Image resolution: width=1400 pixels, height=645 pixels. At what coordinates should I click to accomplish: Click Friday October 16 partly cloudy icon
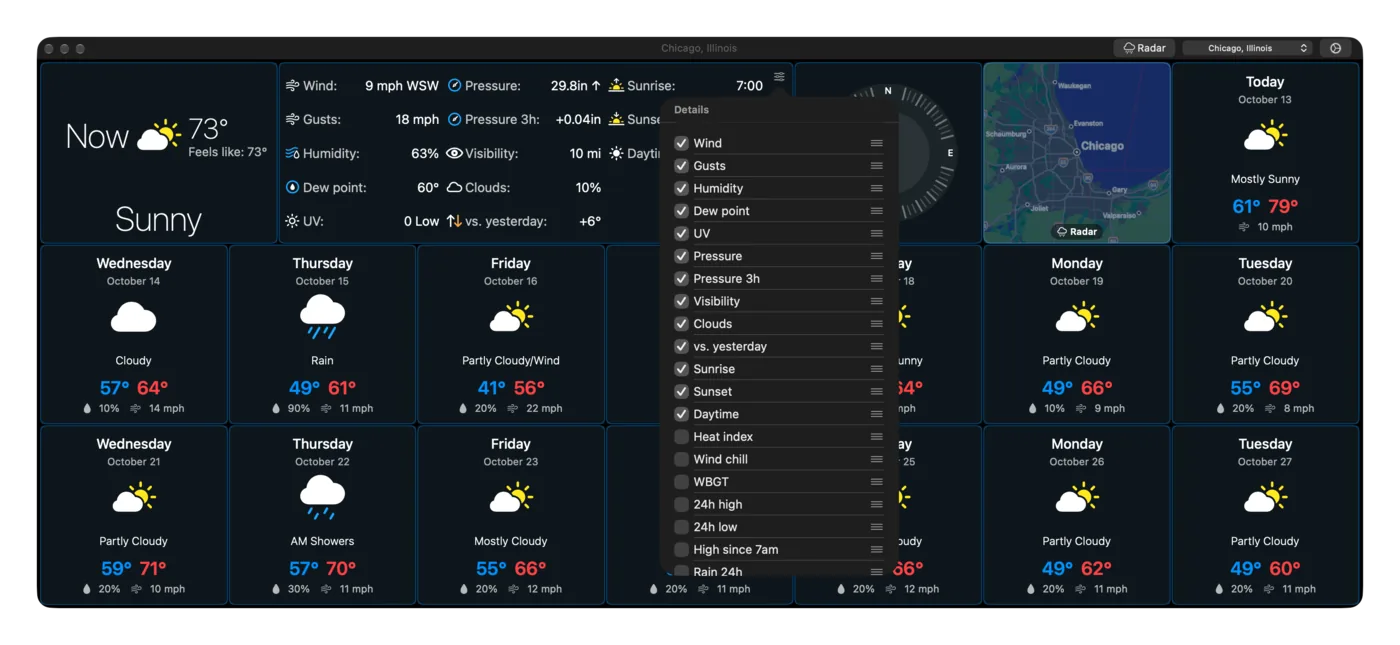511,318
